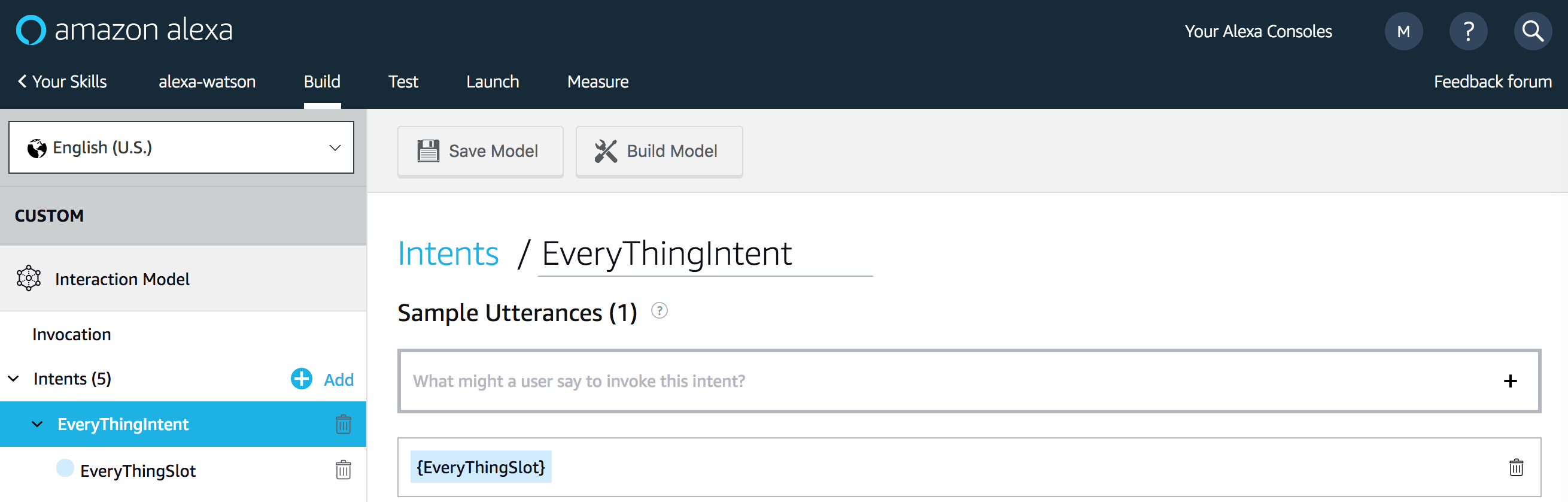Click the Save Model button
The image size is (1568, 502).
479,151
